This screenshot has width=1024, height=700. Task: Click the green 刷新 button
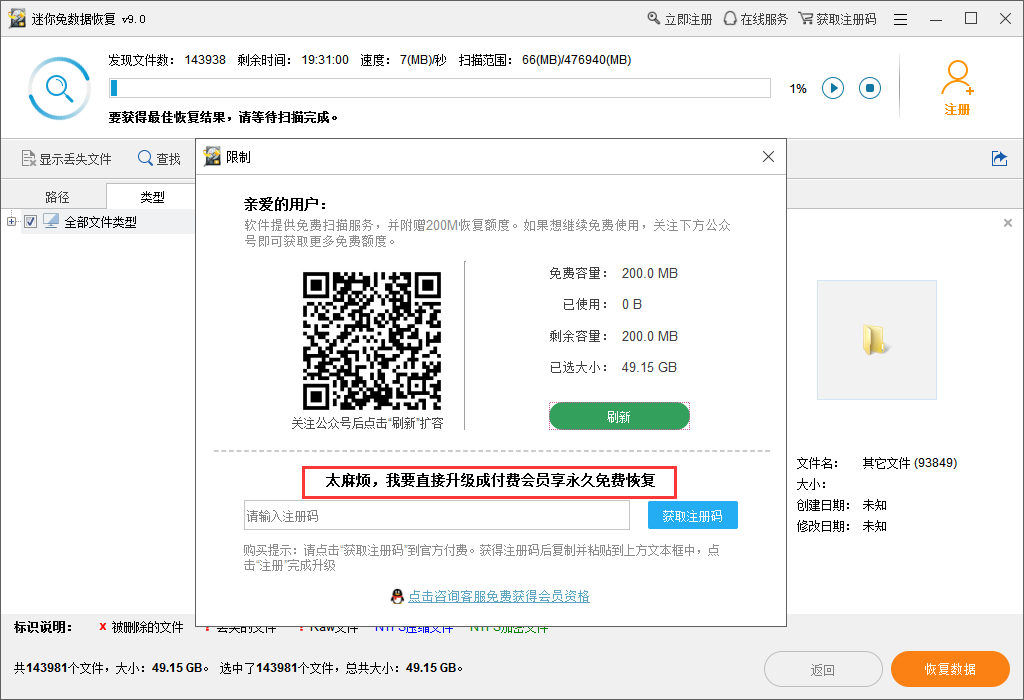619,417
